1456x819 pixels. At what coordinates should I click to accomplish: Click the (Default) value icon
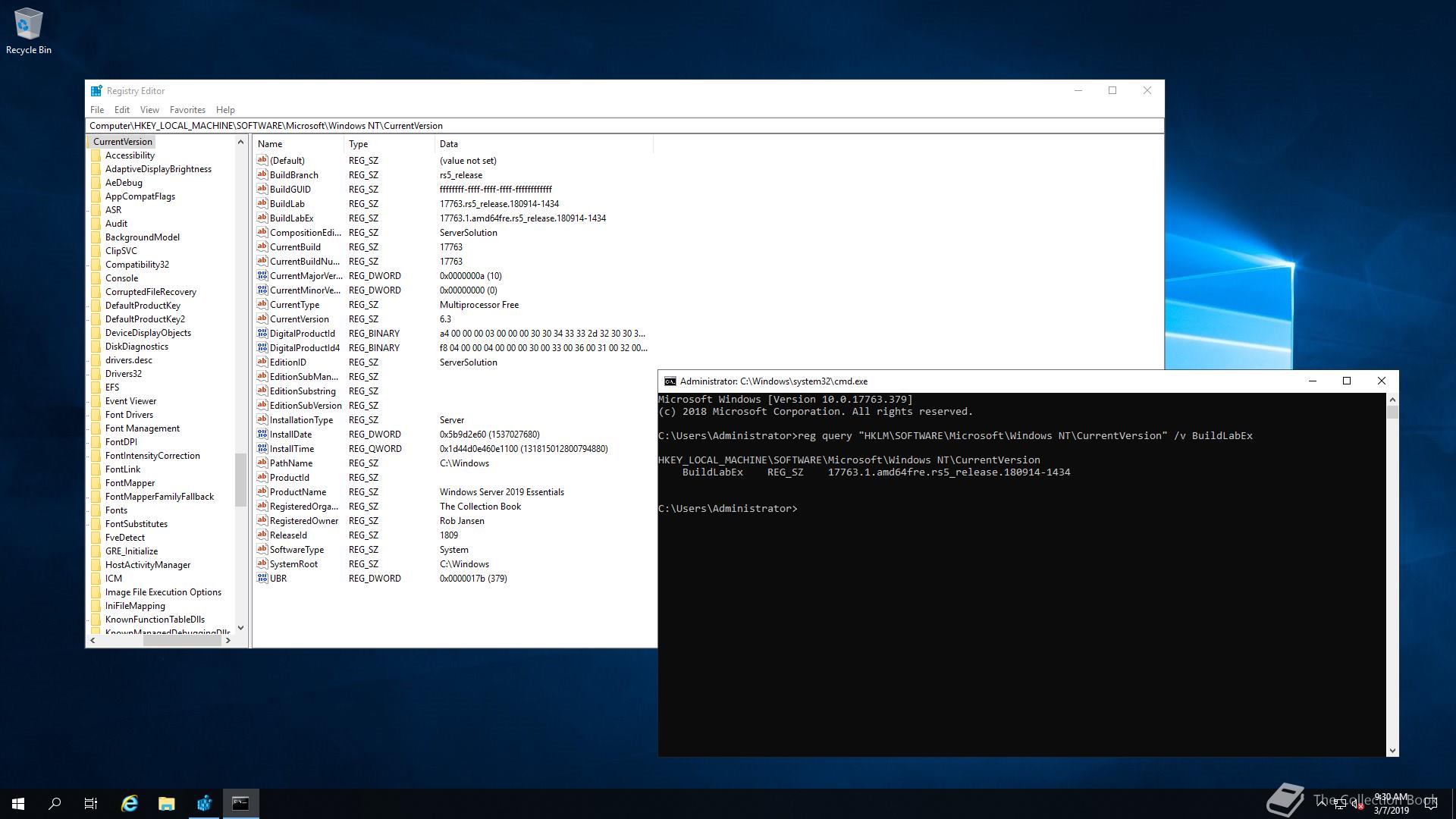[262, 160]
